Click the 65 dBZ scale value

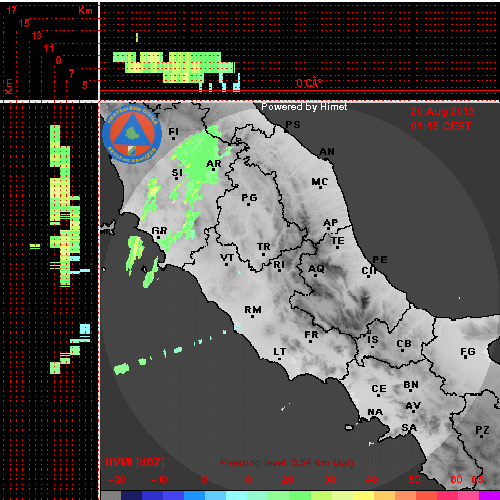pos(477,480)
